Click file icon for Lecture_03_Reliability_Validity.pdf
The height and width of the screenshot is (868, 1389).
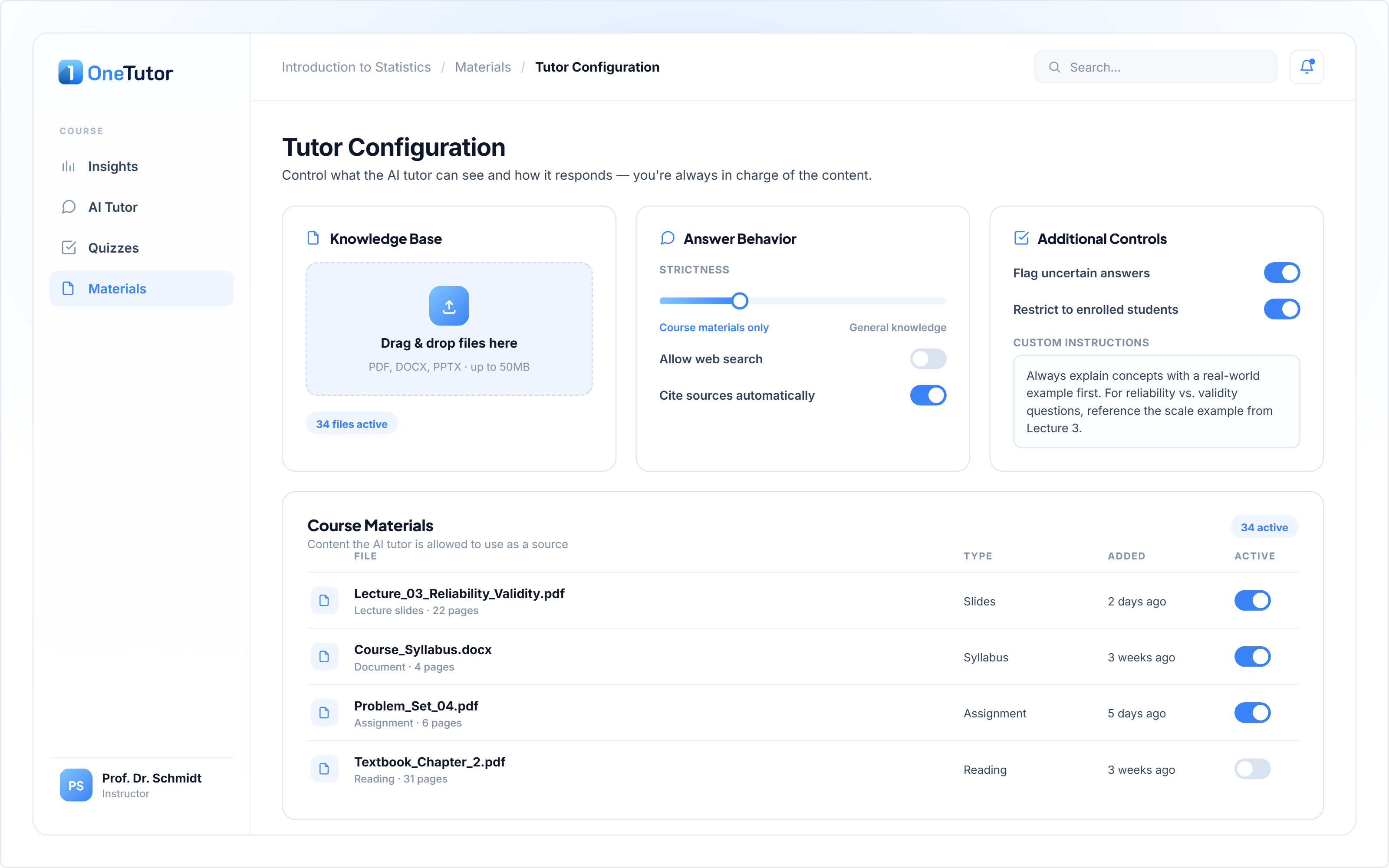click(324, 601)
